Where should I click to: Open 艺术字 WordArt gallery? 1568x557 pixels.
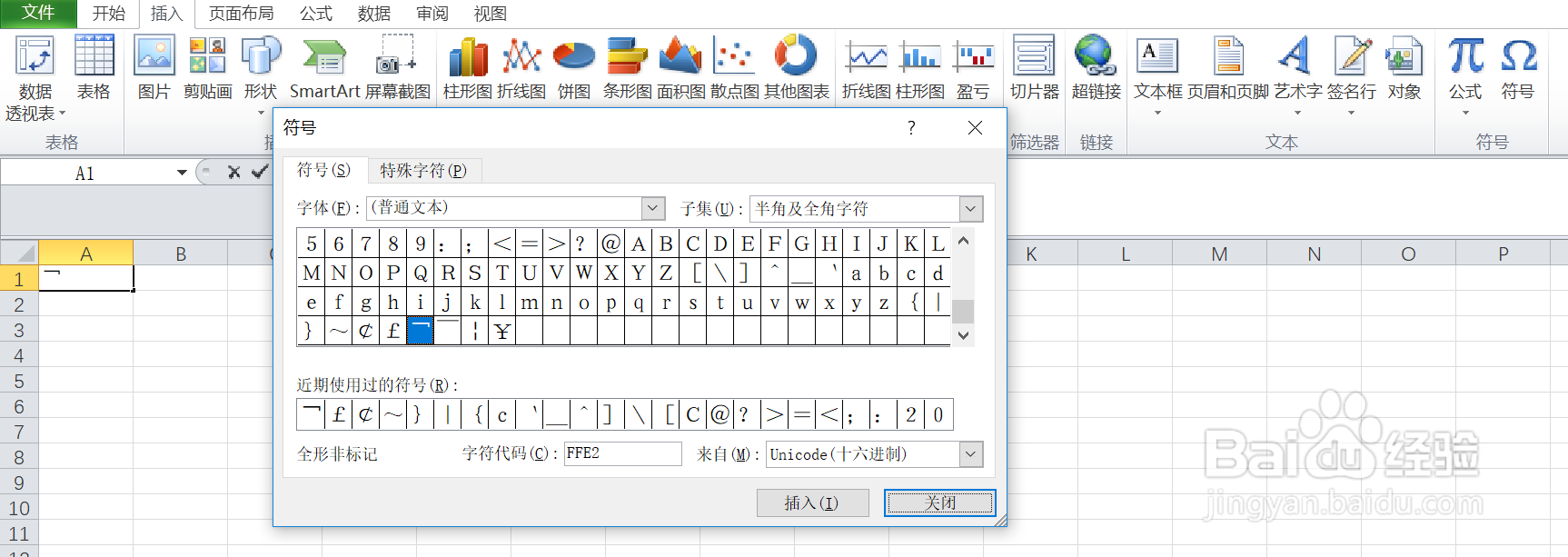[1296, 56]
